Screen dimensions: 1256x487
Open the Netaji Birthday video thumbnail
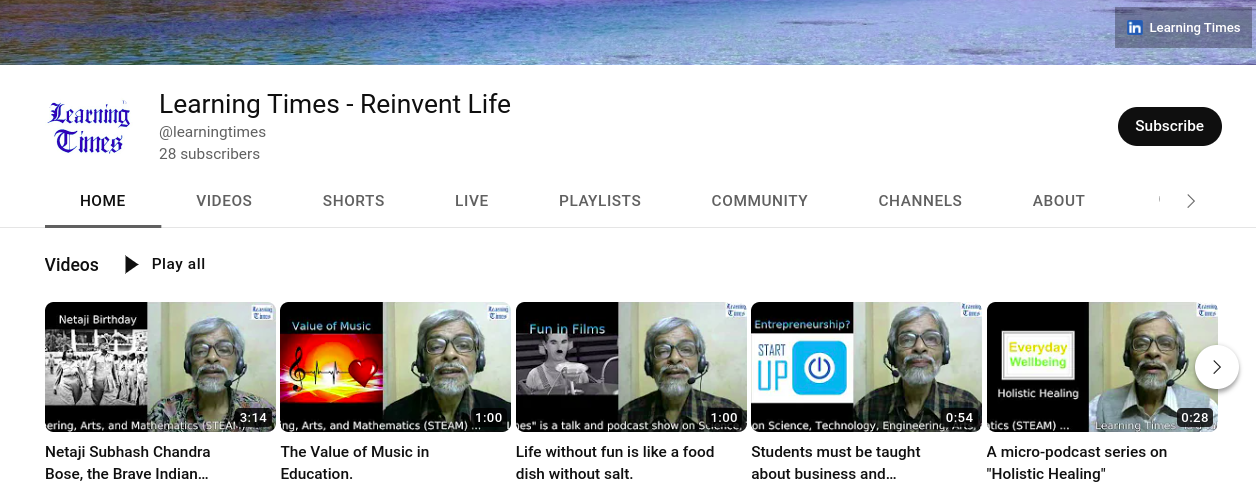click(x=160, y=367)
